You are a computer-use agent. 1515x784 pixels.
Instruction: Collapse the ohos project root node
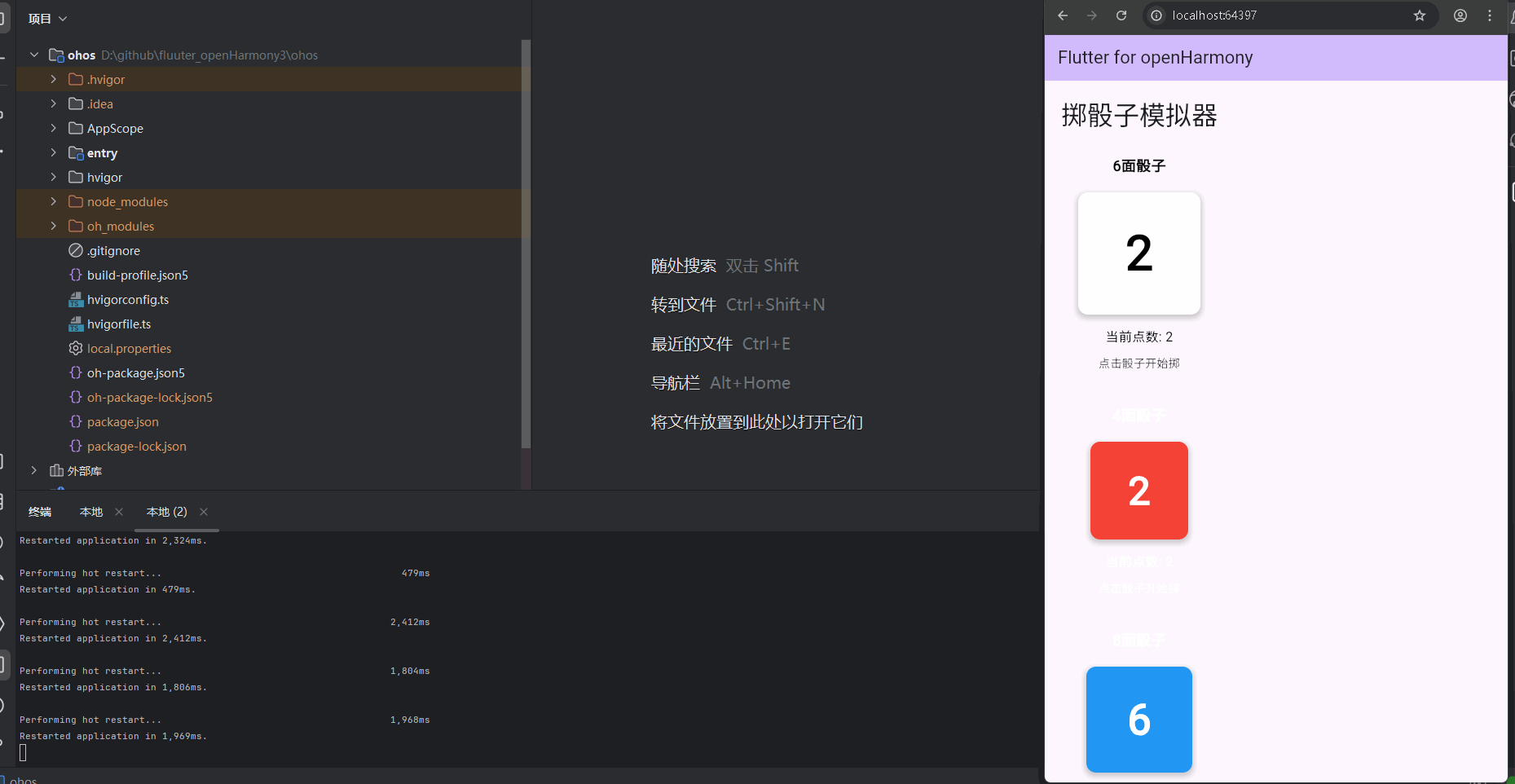tap(33, 55)
